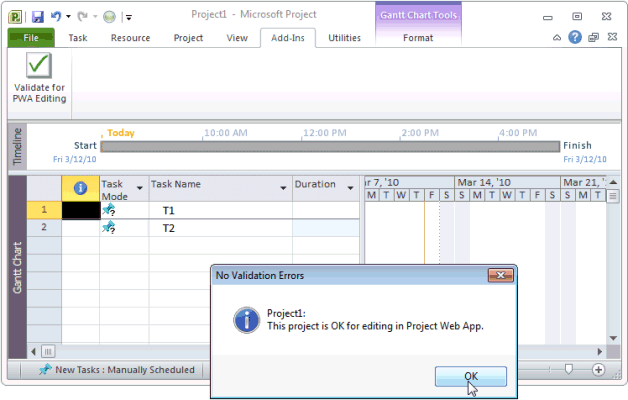Click the information icon in the dialog
Image resolution: width=628 pixels, height=400 pixels.
coord(246,320)
